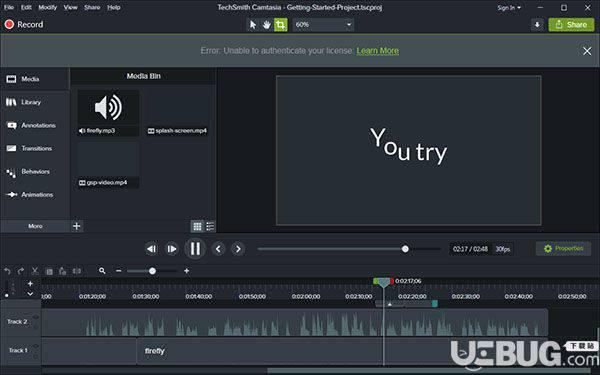
Task: Click the 0:02:00;00 ruler mark
Action: pyautogui.click(x=306, y=297)
